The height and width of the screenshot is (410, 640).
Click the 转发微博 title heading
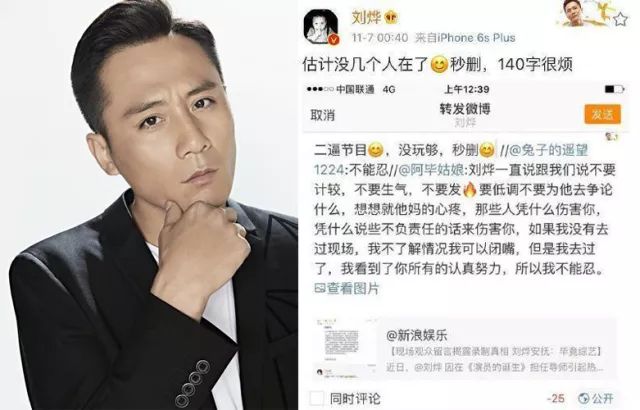(x=465, y=109)
